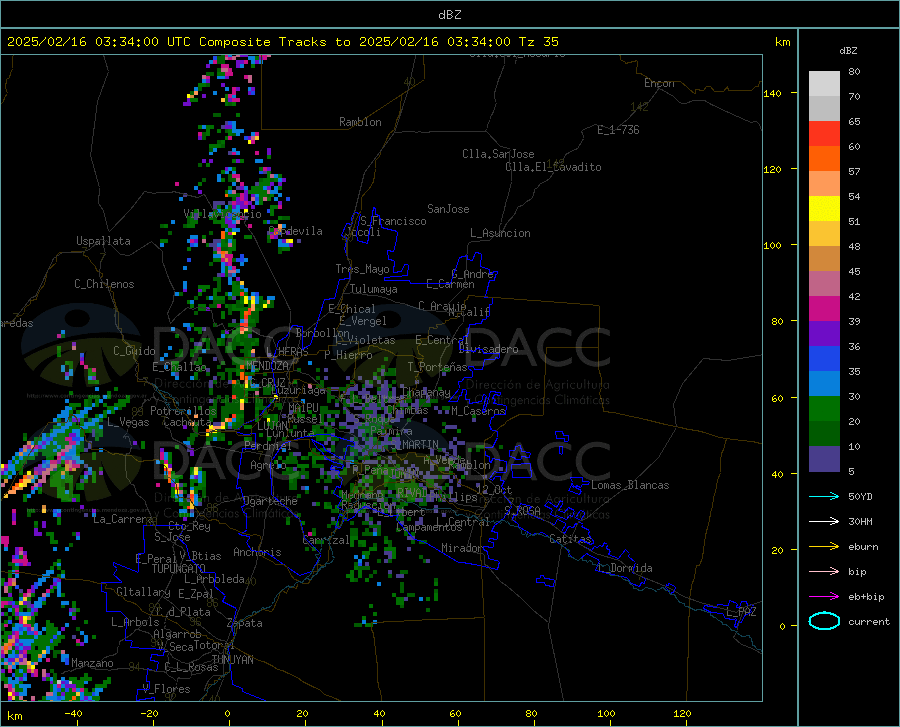
Task: Click the 'C_Guido' map label
Action: click(134, 351)
